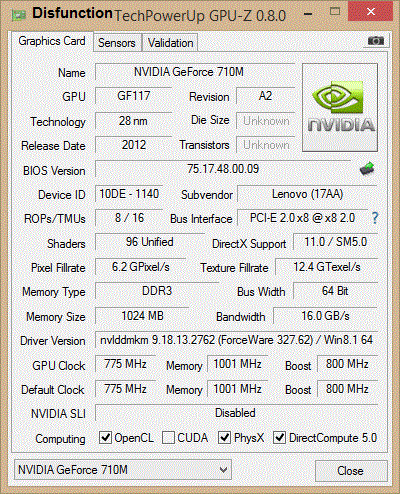Switch to the Sensors tab
This screenshot has height=494, width=400.
(x=117, y=43)
